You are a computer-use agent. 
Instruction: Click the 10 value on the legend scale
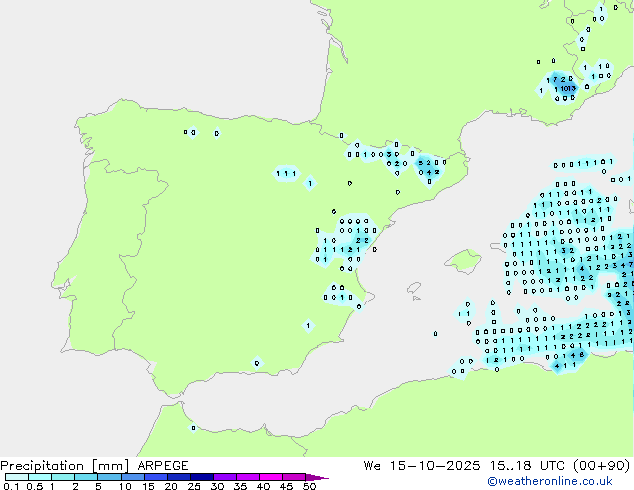(x=124, y=487)
